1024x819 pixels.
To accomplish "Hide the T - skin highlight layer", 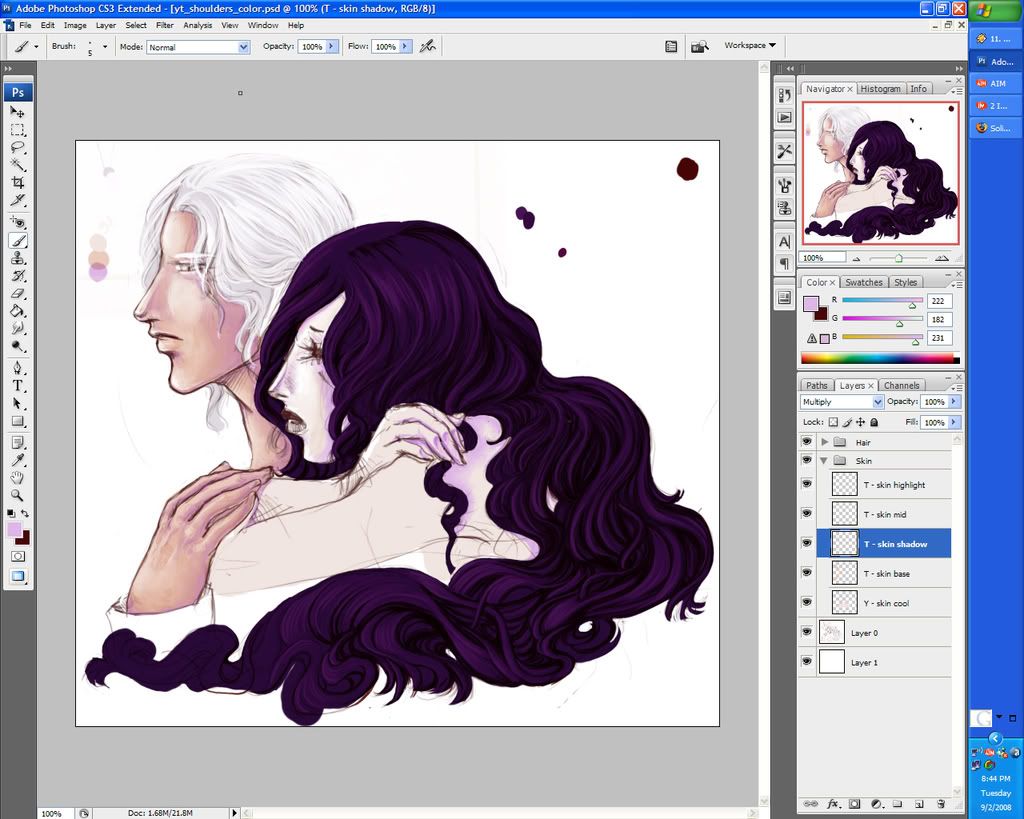I will pos(807,485).
